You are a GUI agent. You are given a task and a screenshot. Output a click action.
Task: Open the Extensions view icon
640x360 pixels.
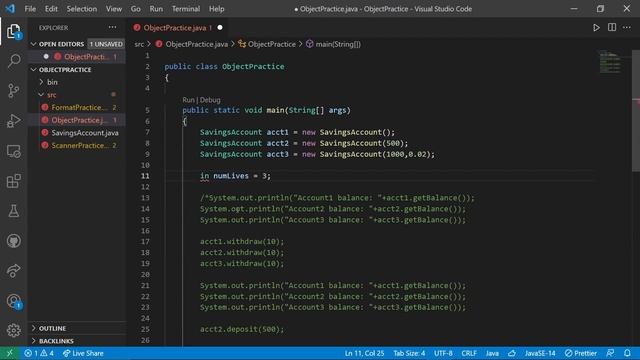click(x=13, y=181)
